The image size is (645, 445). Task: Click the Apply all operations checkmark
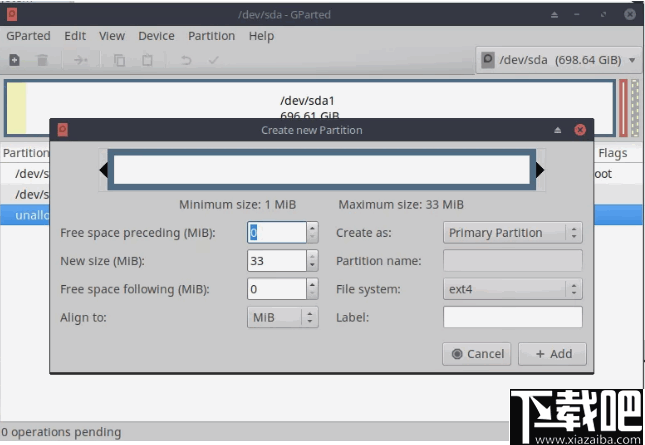(213, 60)
